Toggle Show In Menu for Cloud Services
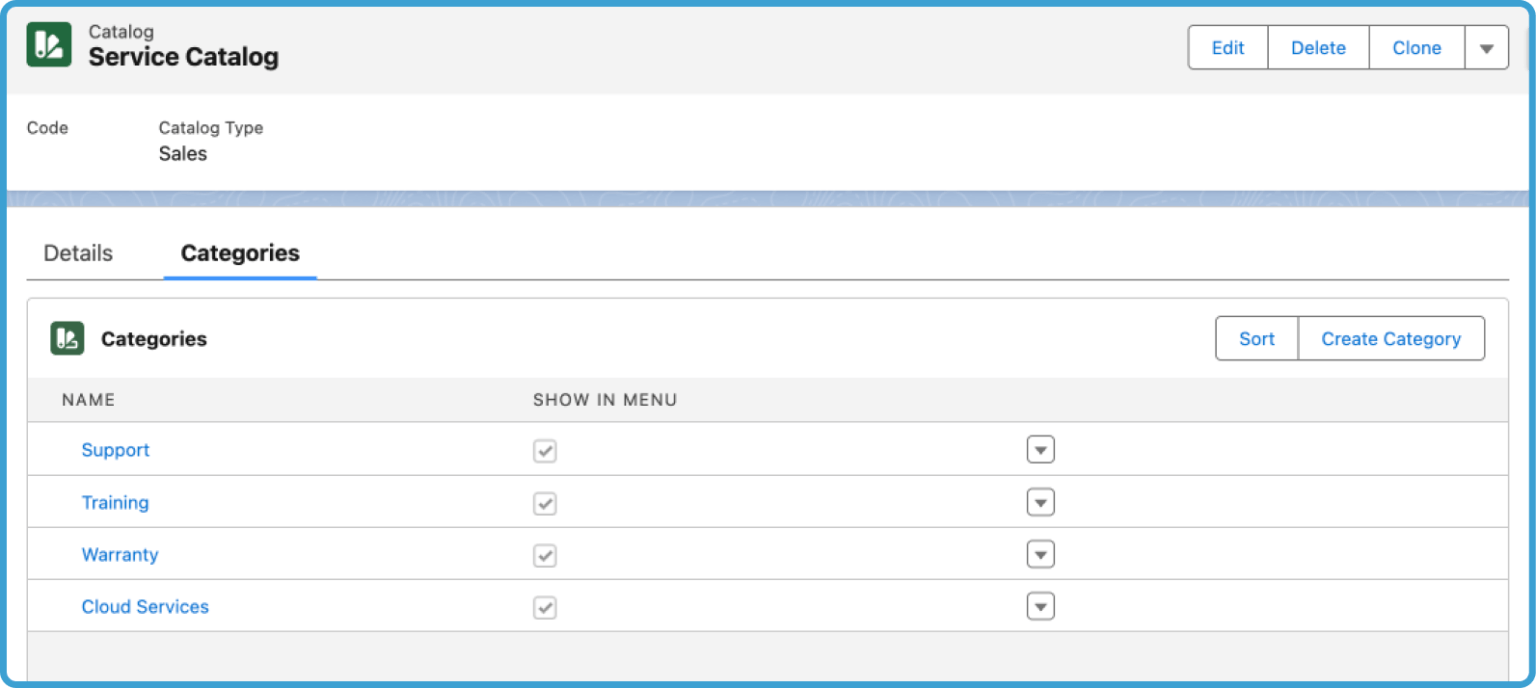 (545, 606)
